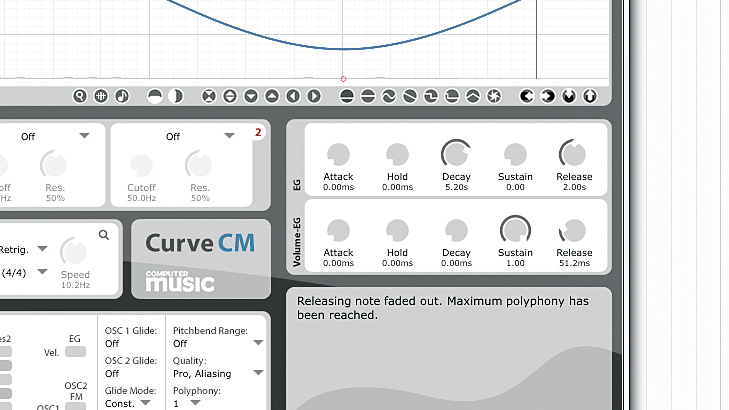Click the up triangle arrow icon in toolbar

(x=272, y=96)
